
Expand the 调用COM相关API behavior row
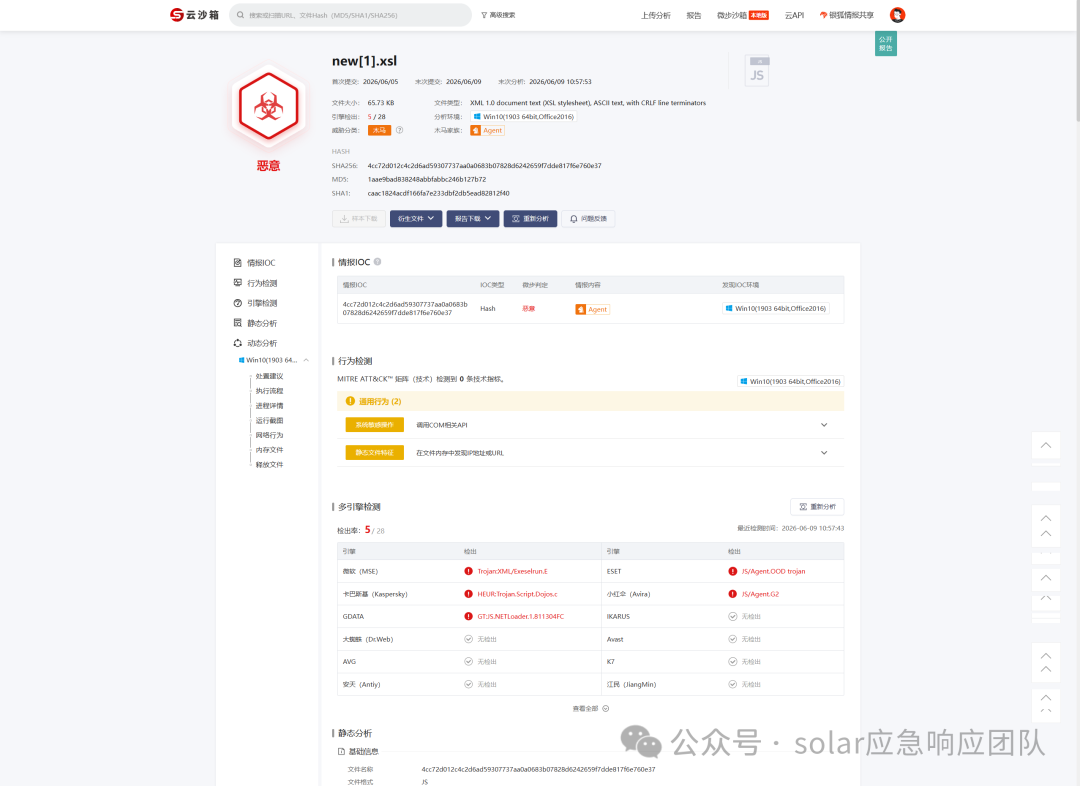click(x=824, y=425)
